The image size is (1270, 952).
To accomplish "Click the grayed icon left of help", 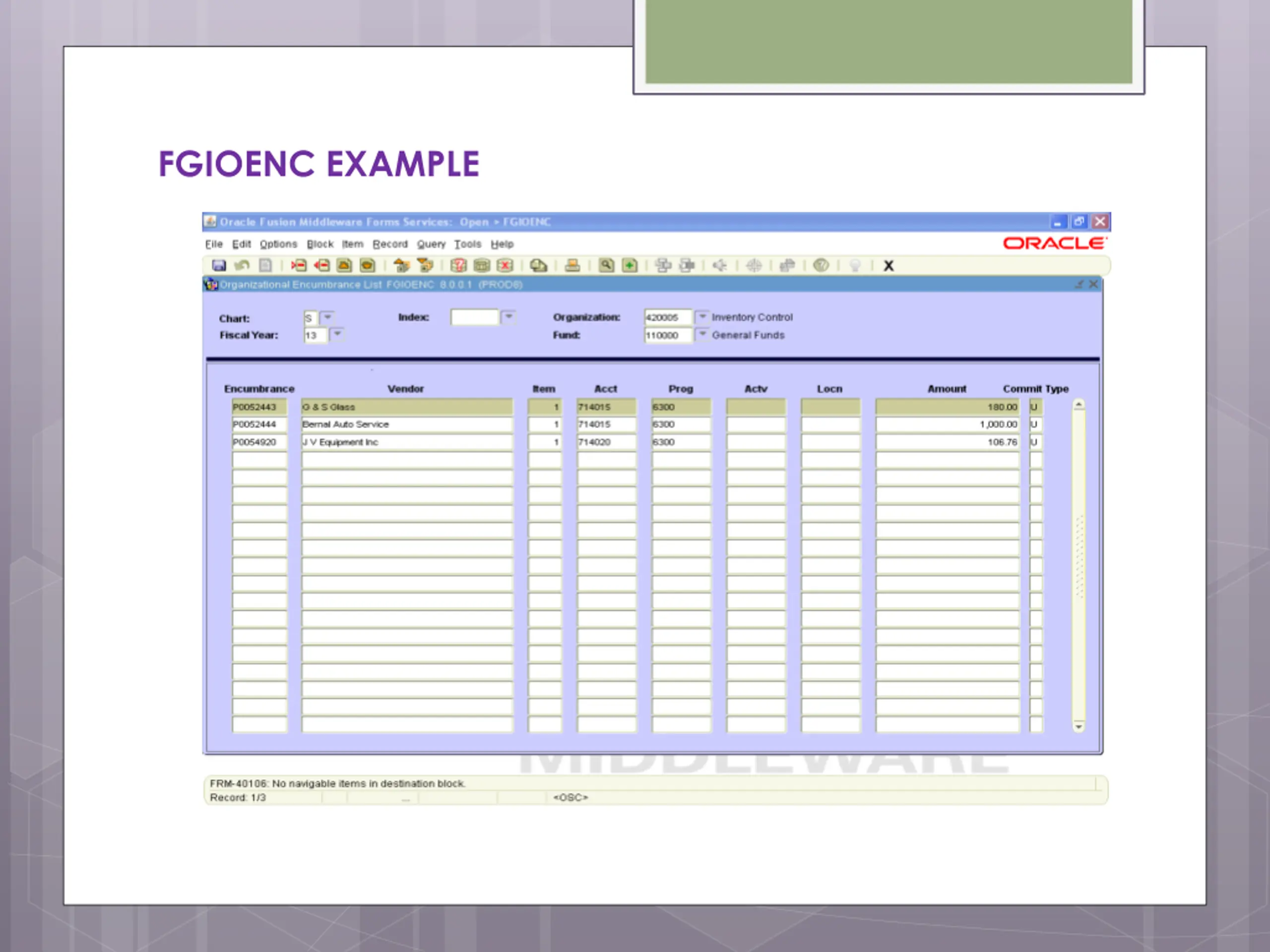I will (787, 265).
